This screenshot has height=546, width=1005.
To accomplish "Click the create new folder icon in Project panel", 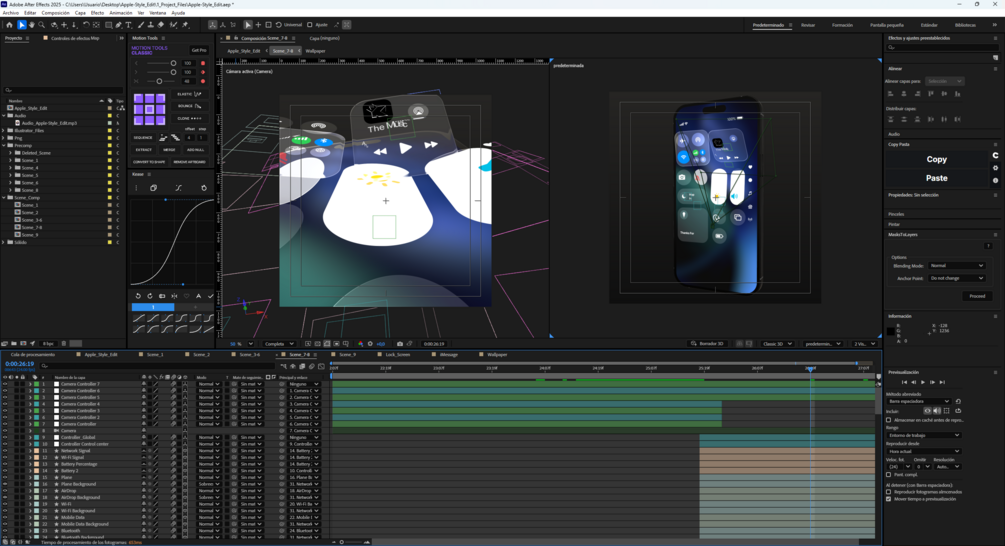I will coord(13,343).
